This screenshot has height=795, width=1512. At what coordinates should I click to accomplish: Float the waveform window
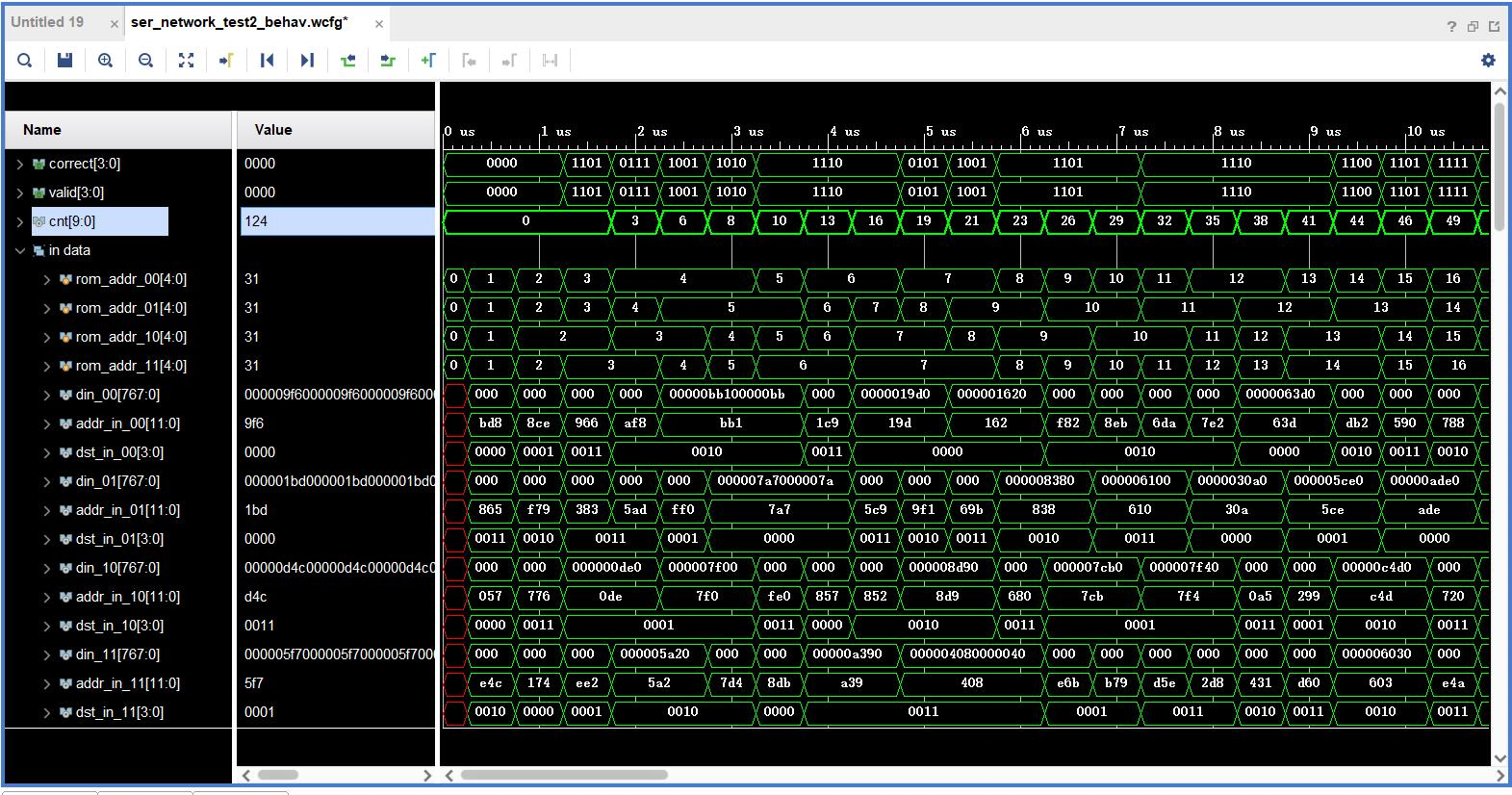coord(1473,26)
